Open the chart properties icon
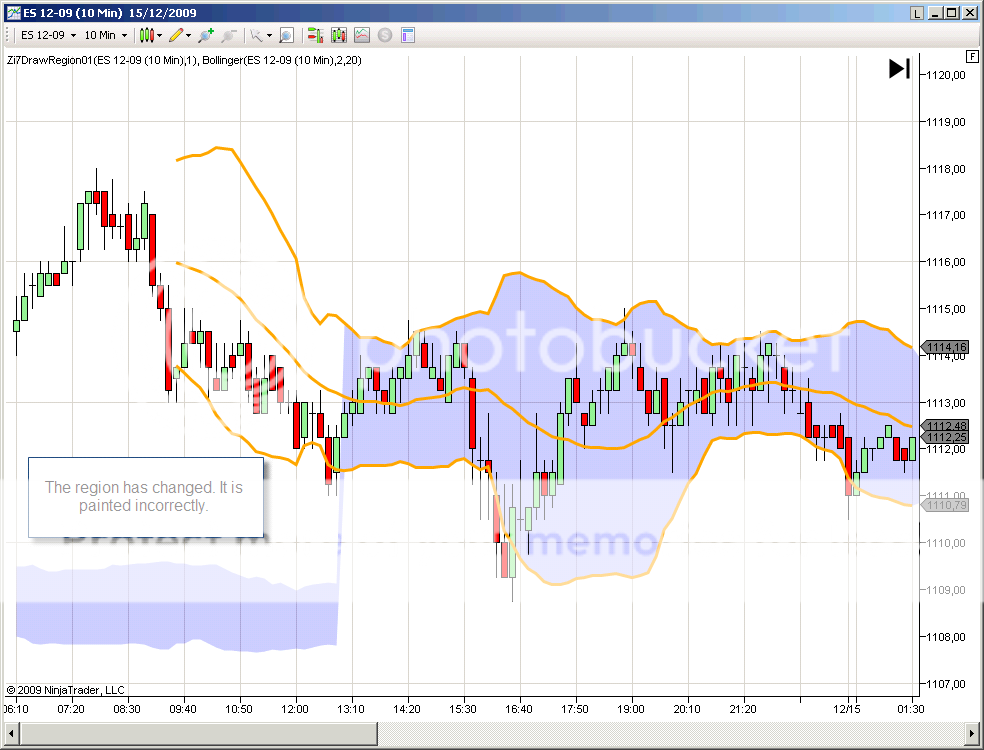984x750 pixels. 408,35
